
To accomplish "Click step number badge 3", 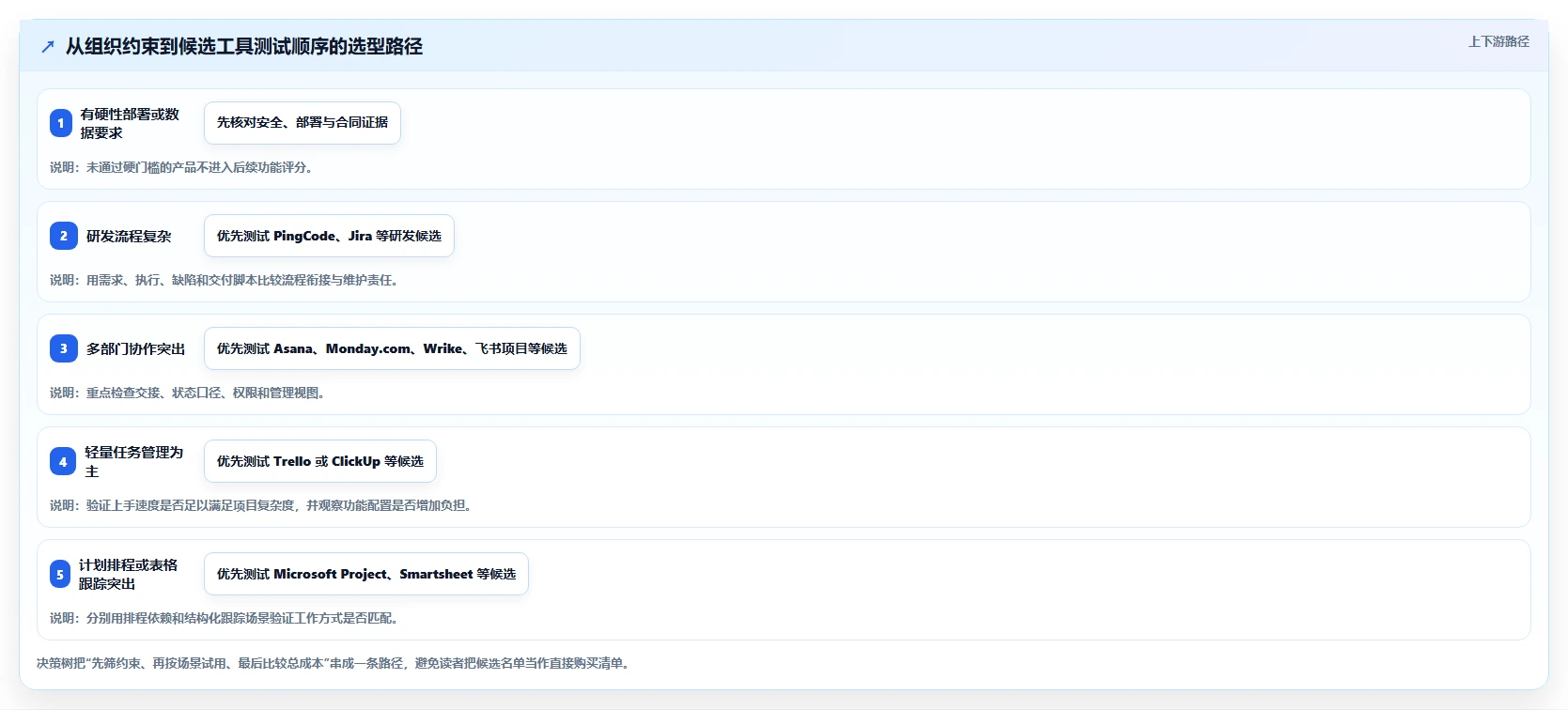I will coord(64,348).
